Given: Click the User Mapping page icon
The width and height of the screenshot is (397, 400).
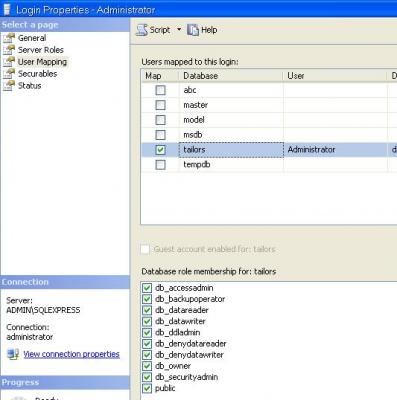Looking at the screenshot, I should tap(9, 62).
